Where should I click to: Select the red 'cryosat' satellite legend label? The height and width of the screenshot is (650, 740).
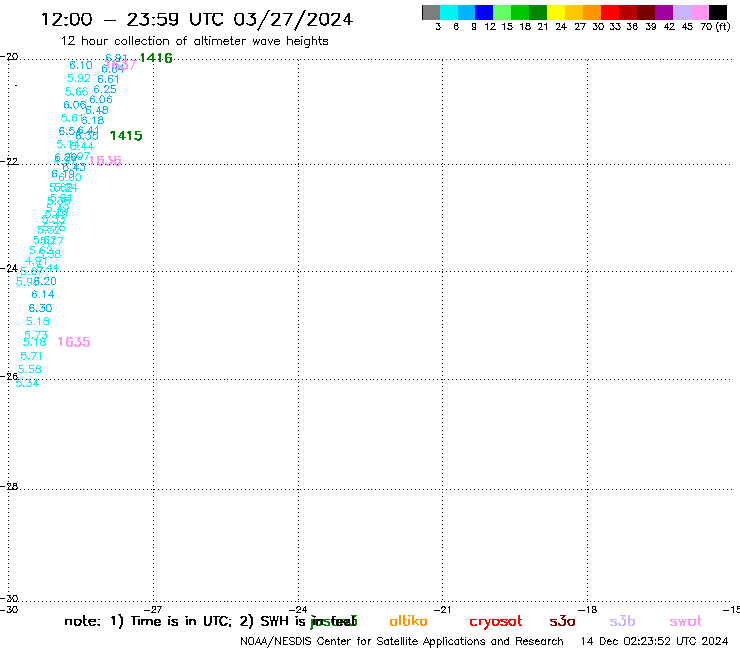coord(496,622)
